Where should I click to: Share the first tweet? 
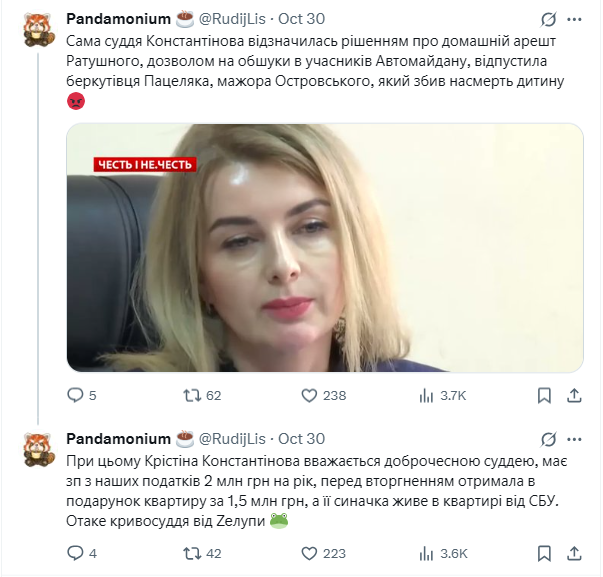pos(574,395)
